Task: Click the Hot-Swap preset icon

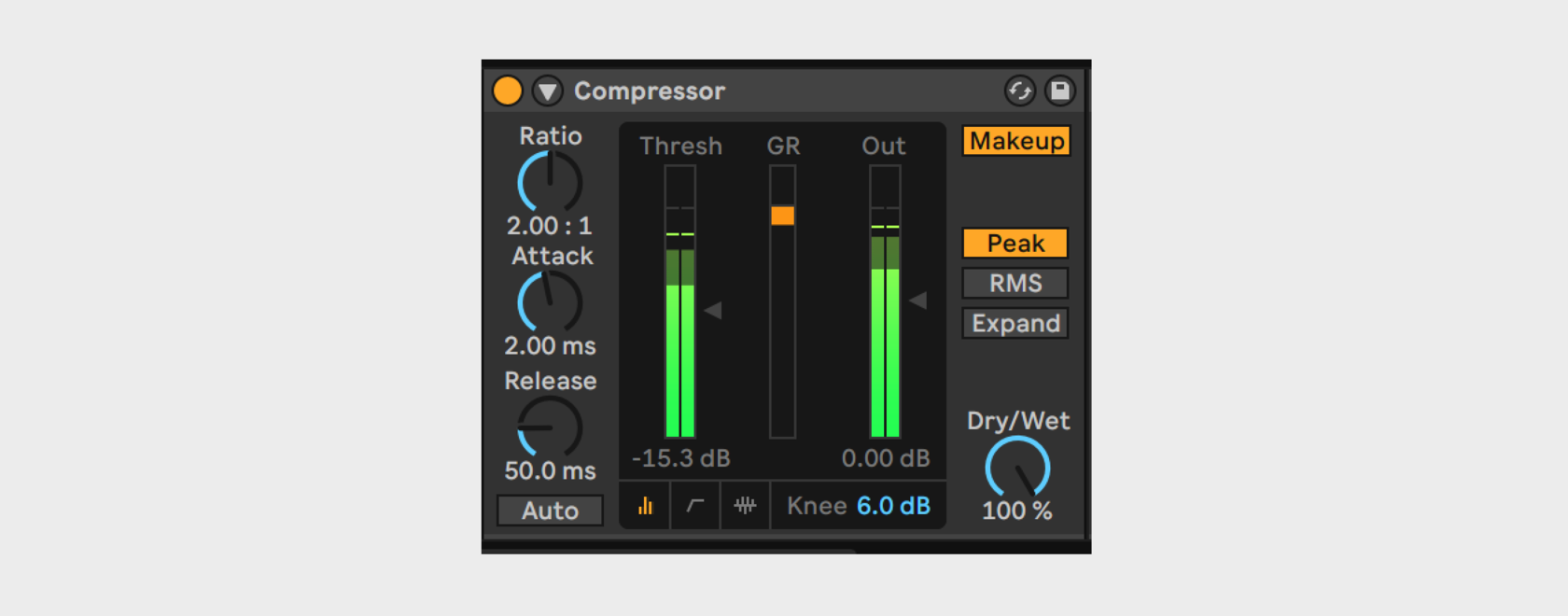Action: click(x=1020, y=91)
